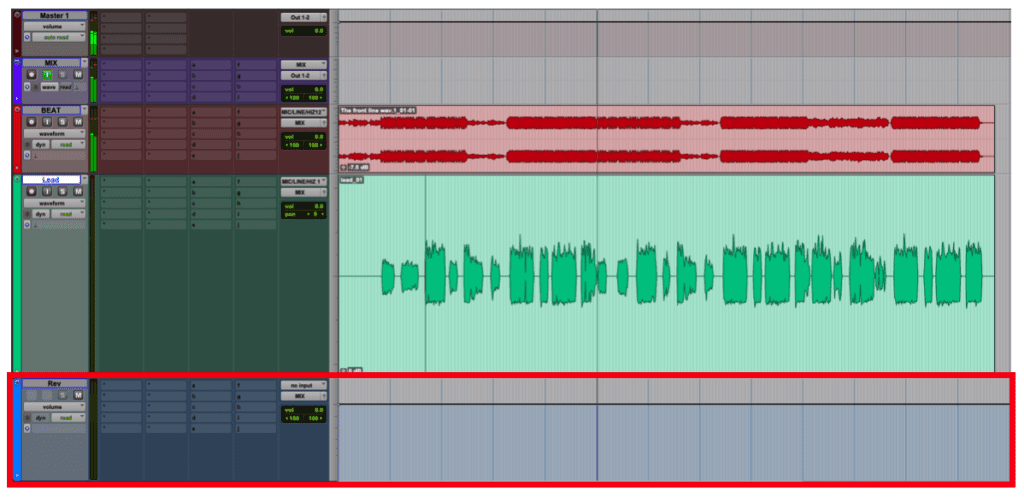Open Rev track read automation mode menu
This screenshot has height=497, width=1024.
coord(69,417)
